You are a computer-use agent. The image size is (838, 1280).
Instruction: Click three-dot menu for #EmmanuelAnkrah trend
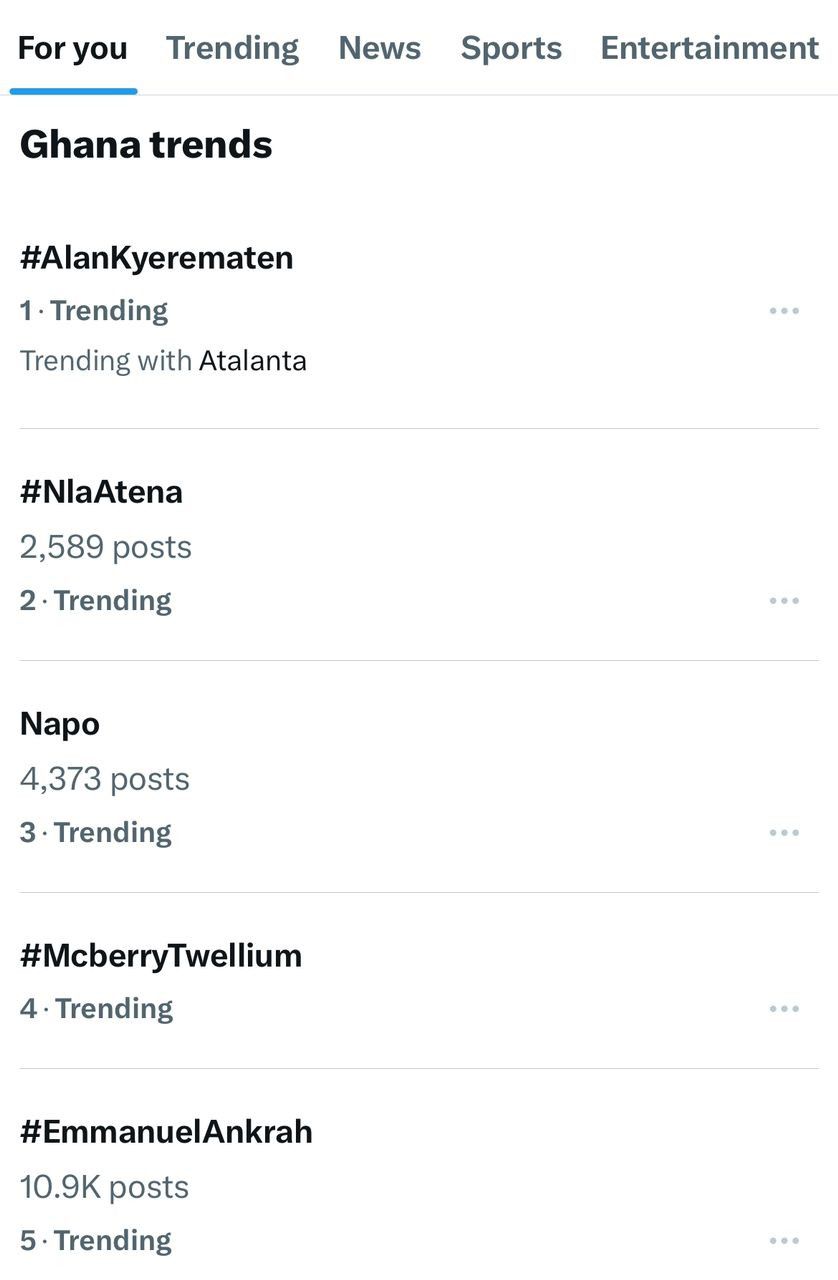point(784,1241)
